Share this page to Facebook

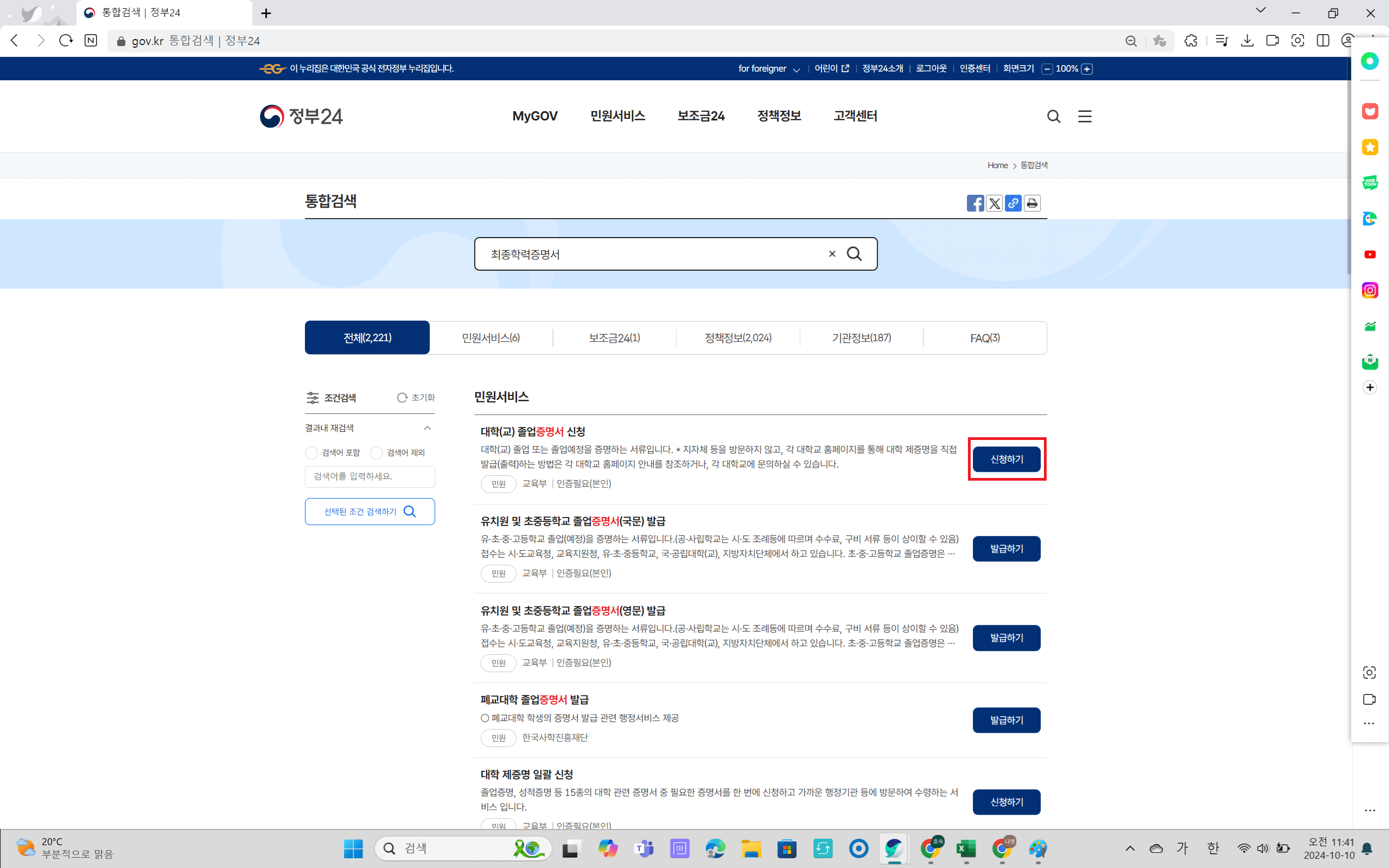pyautogui.click(x=975, y=203)
